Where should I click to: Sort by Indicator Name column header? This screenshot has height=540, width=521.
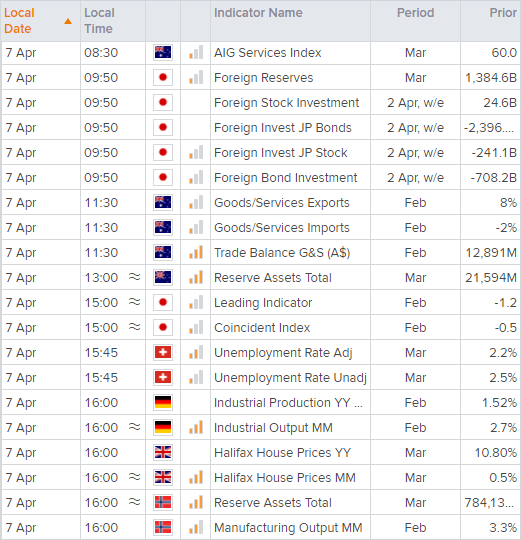point(258,13)
